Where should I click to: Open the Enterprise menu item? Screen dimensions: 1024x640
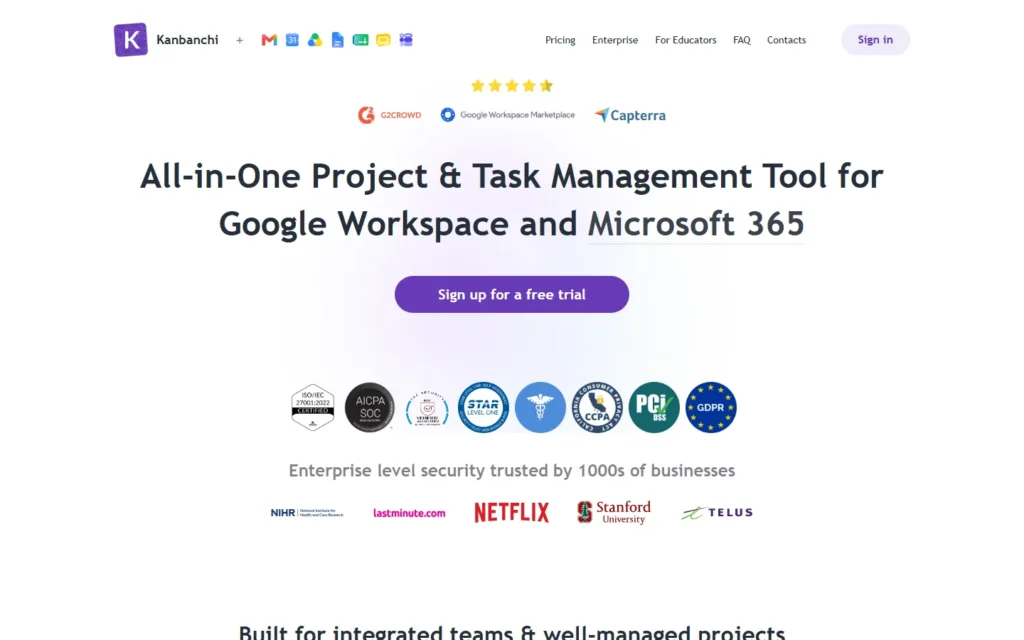[x=615, y=40]
